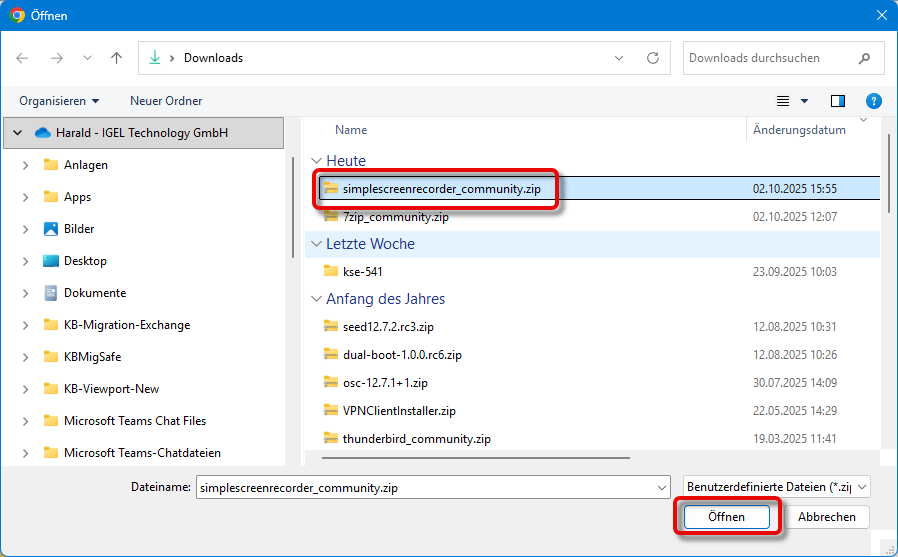This screenshot has width=898, height=557.
Task: Click the Back navigation arrow
Action: click(x=23, y=58)
